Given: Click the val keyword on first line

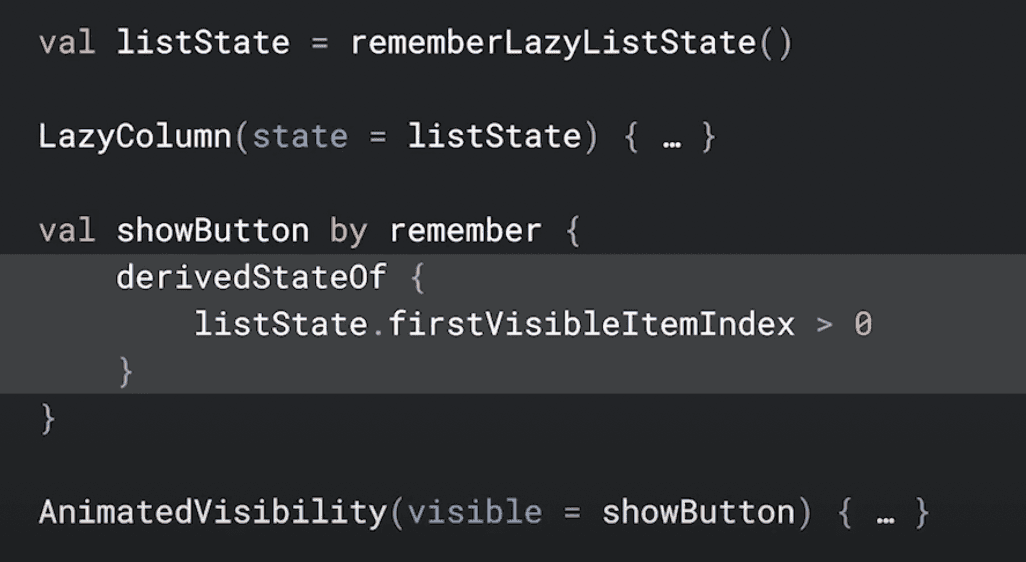Looking at the screenshot, I should click(67, 44).
